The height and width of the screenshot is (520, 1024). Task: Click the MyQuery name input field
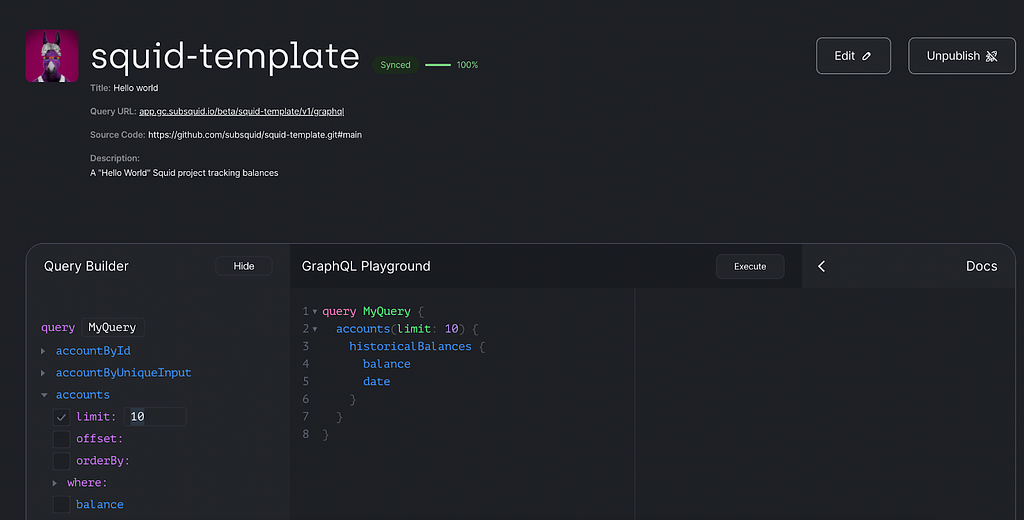[x=113, y=328]
